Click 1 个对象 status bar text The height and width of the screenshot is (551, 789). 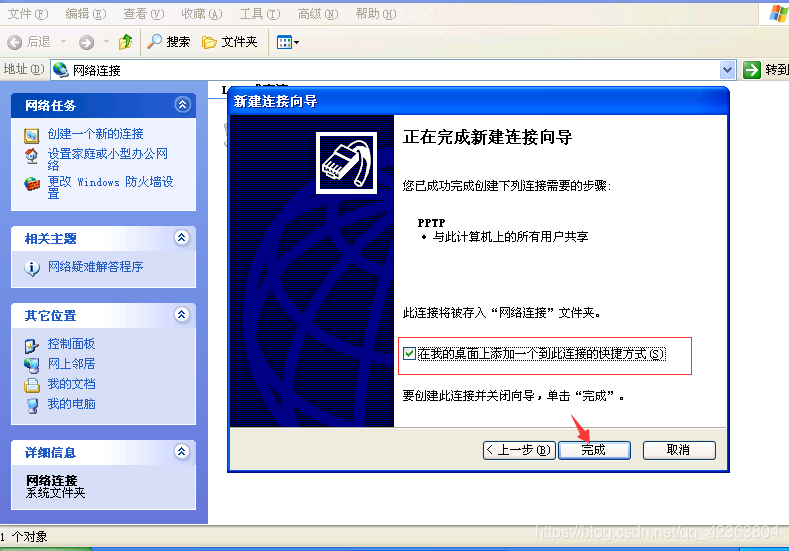point(24,536)
